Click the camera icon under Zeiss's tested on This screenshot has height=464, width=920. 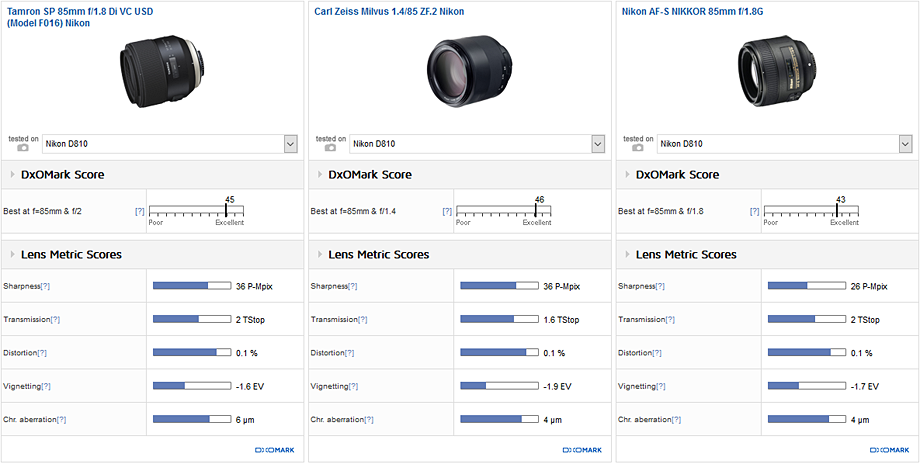pos(330,148)
